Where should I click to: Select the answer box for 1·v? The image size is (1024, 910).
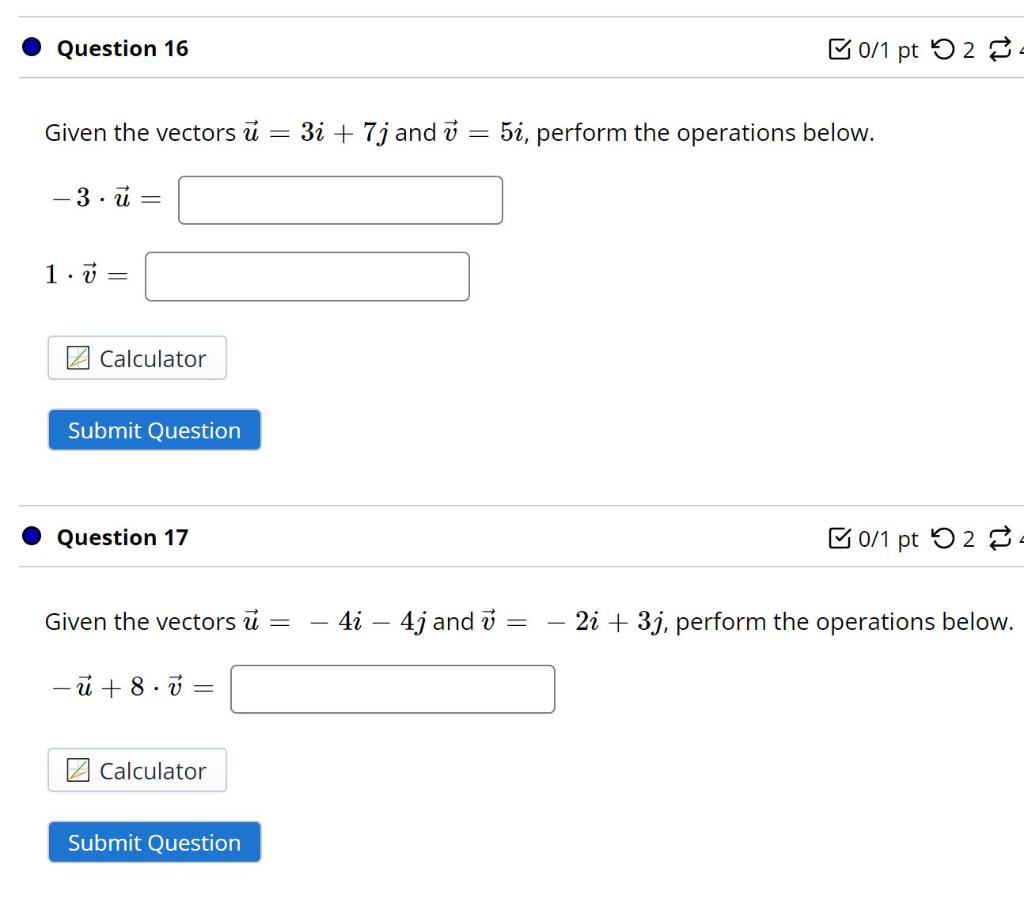[308, 275]
